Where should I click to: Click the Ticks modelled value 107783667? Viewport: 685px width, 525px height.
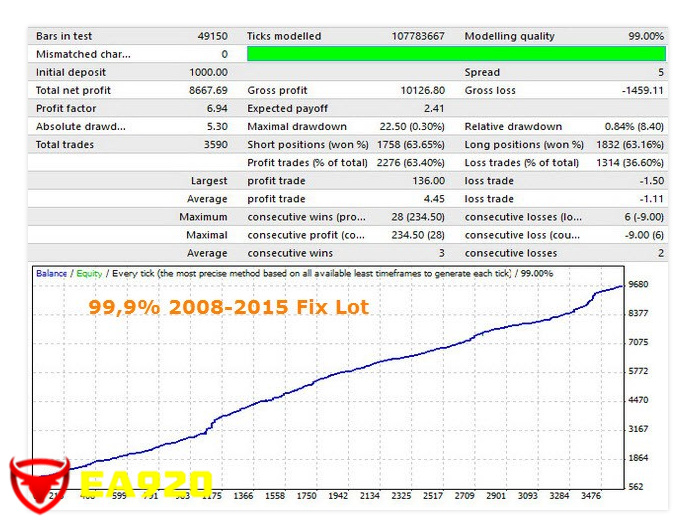click(418, 36)
